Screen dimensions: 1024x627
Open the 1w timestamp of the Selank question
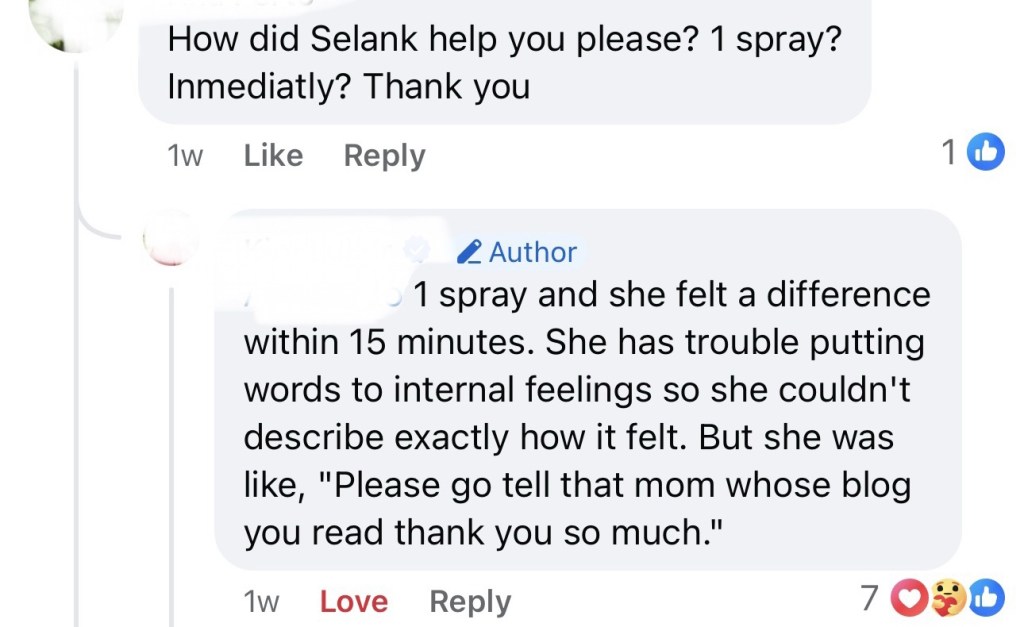pyautogui.click(x=186, y=156)
